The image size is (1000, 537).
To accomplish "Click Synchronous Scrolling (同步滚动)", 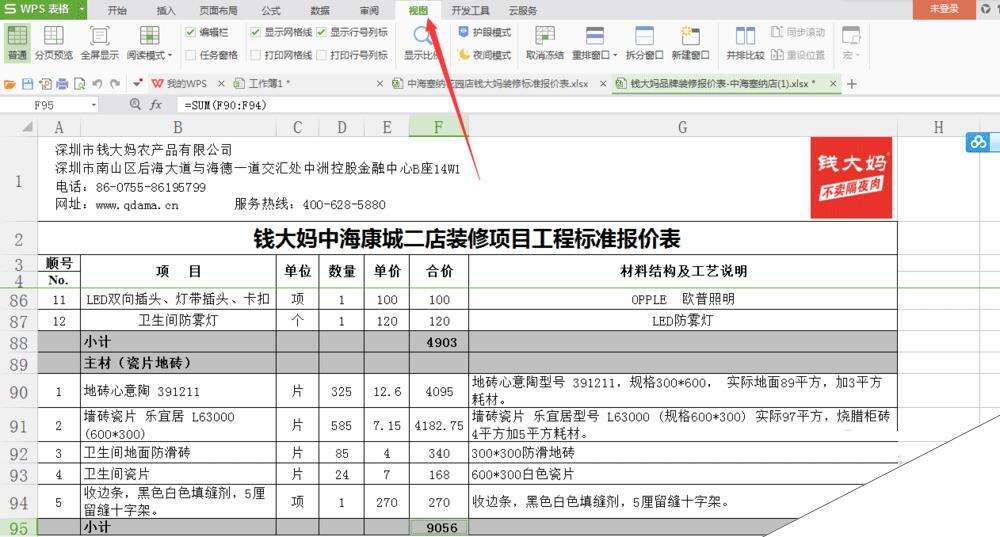I will click(x=798, y=32).
